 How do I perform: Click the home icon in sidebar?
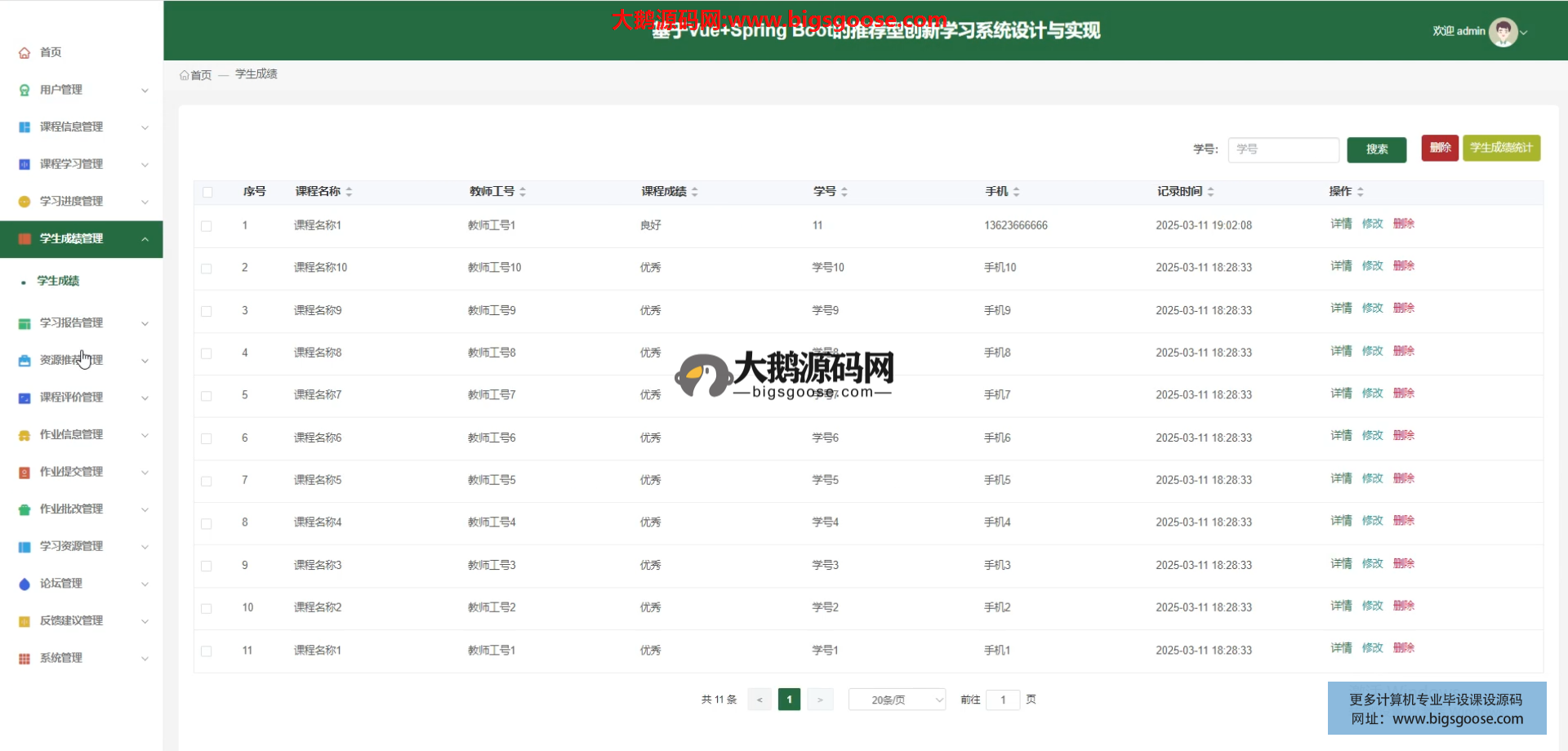[x=24, y=52]
